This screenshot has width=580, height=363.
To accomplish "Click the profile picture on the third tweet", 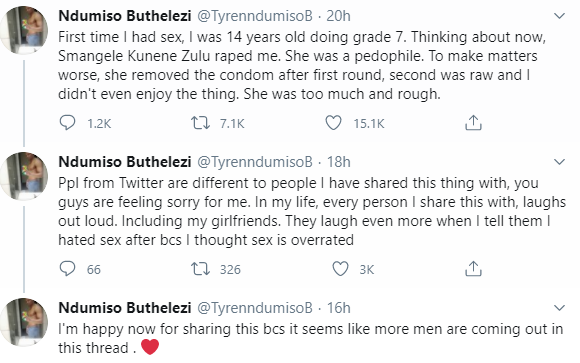I will coord(24,322).
